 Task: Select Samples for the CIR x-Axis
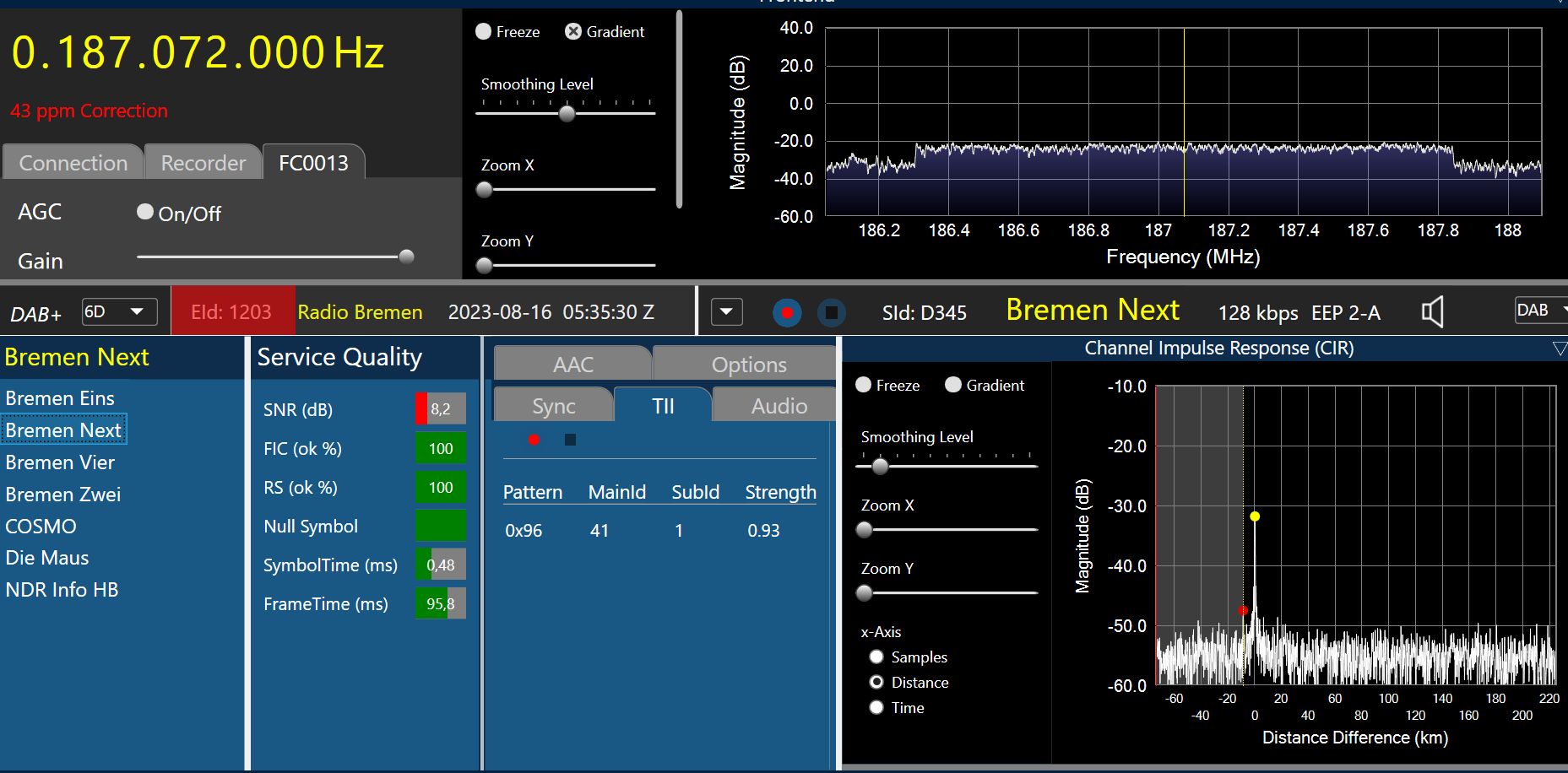tap(876, 657)
